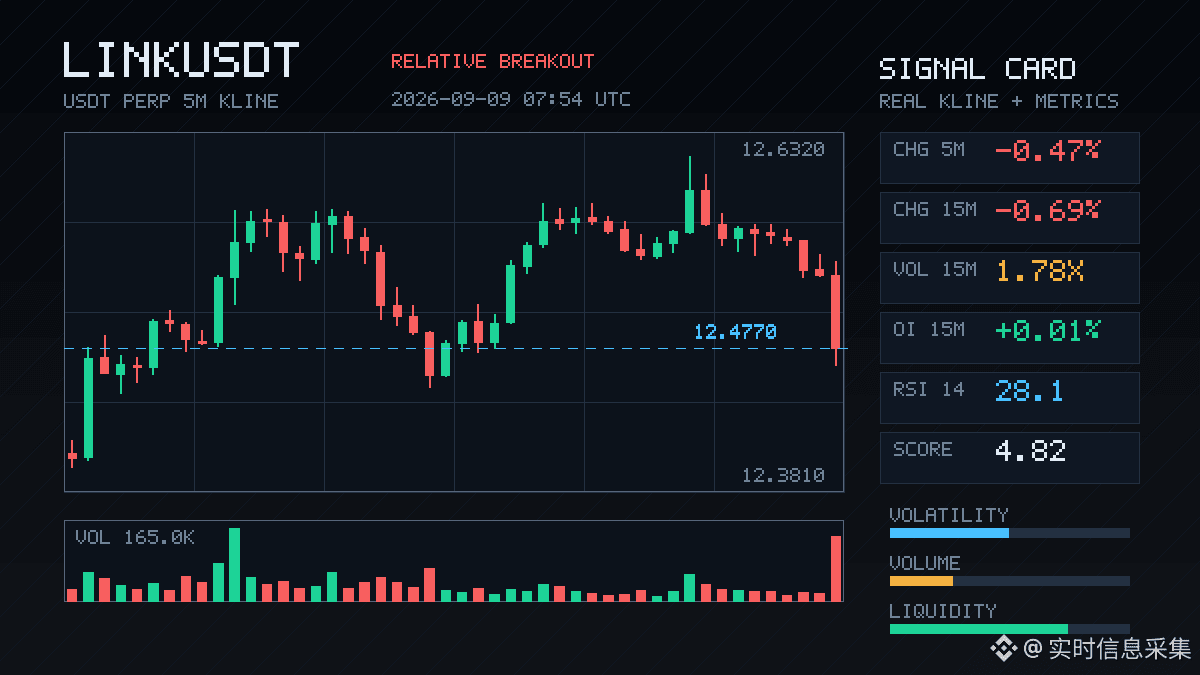The width and height of the screenshot is (1200, 675).
Task: Click the orange VOLUME progress bar
Action: point(921,581)
